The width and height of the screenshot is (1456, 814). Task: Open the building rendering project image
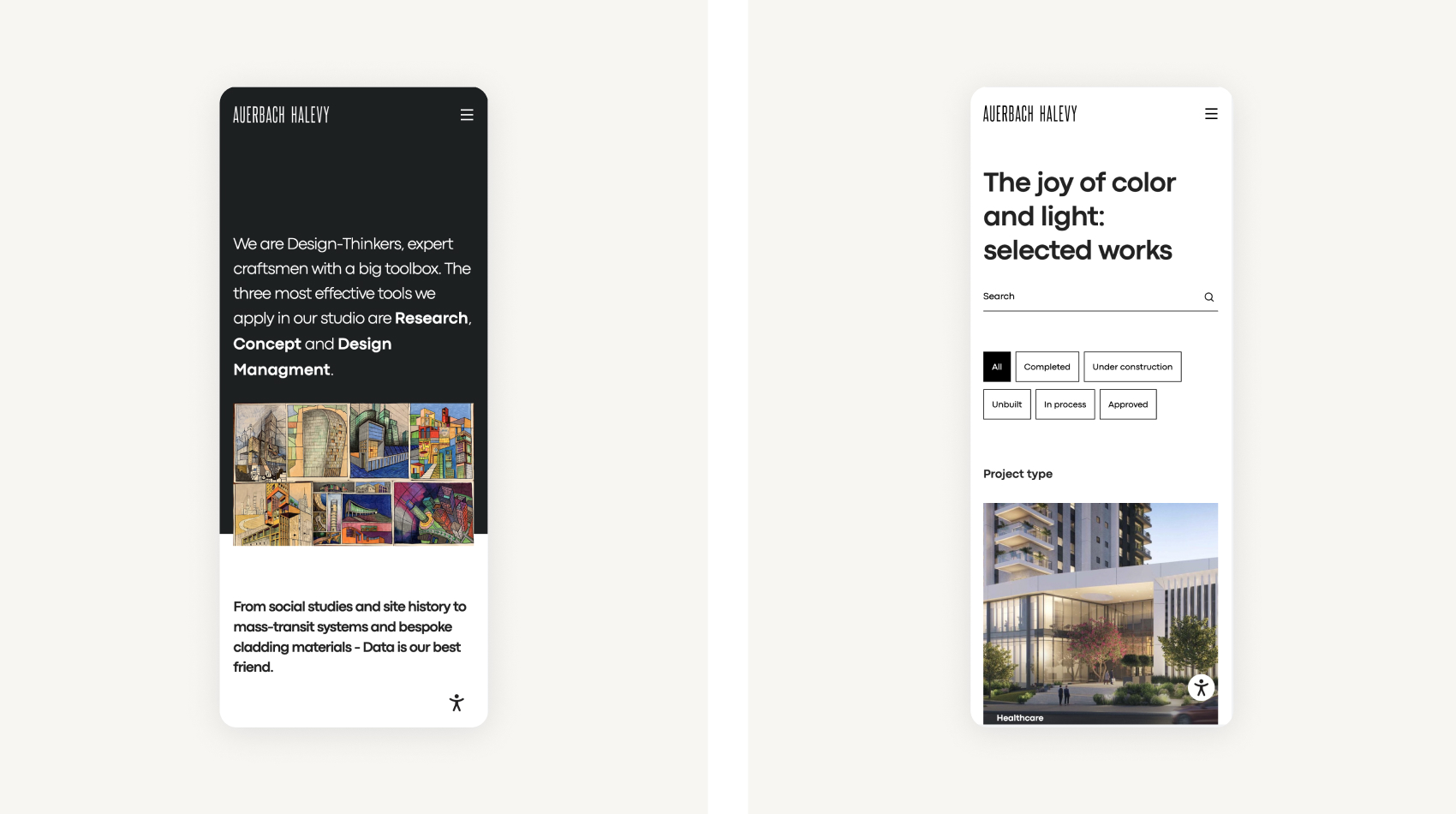tap(1100, 600)
